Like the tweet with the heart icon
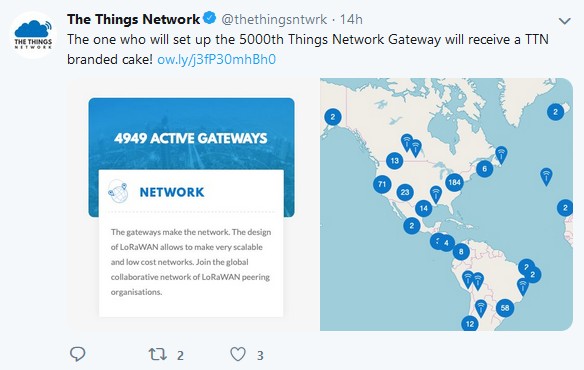Image resolution: width=584 pixels, height=370 pixels. 238,354
